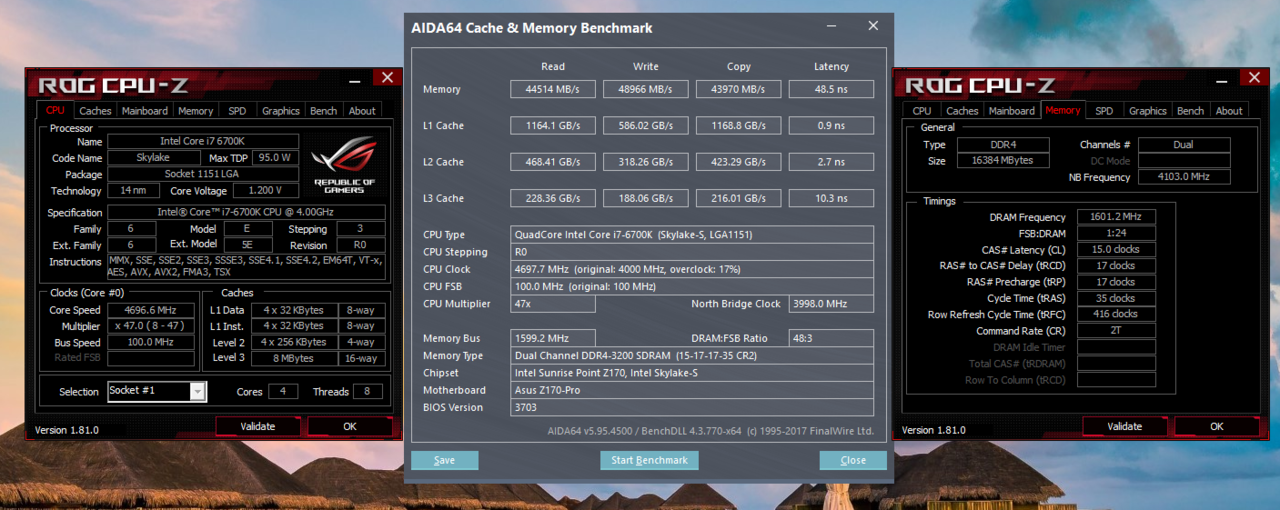Switch to Memory tab in left CPU-Z window

pos(196,111)
